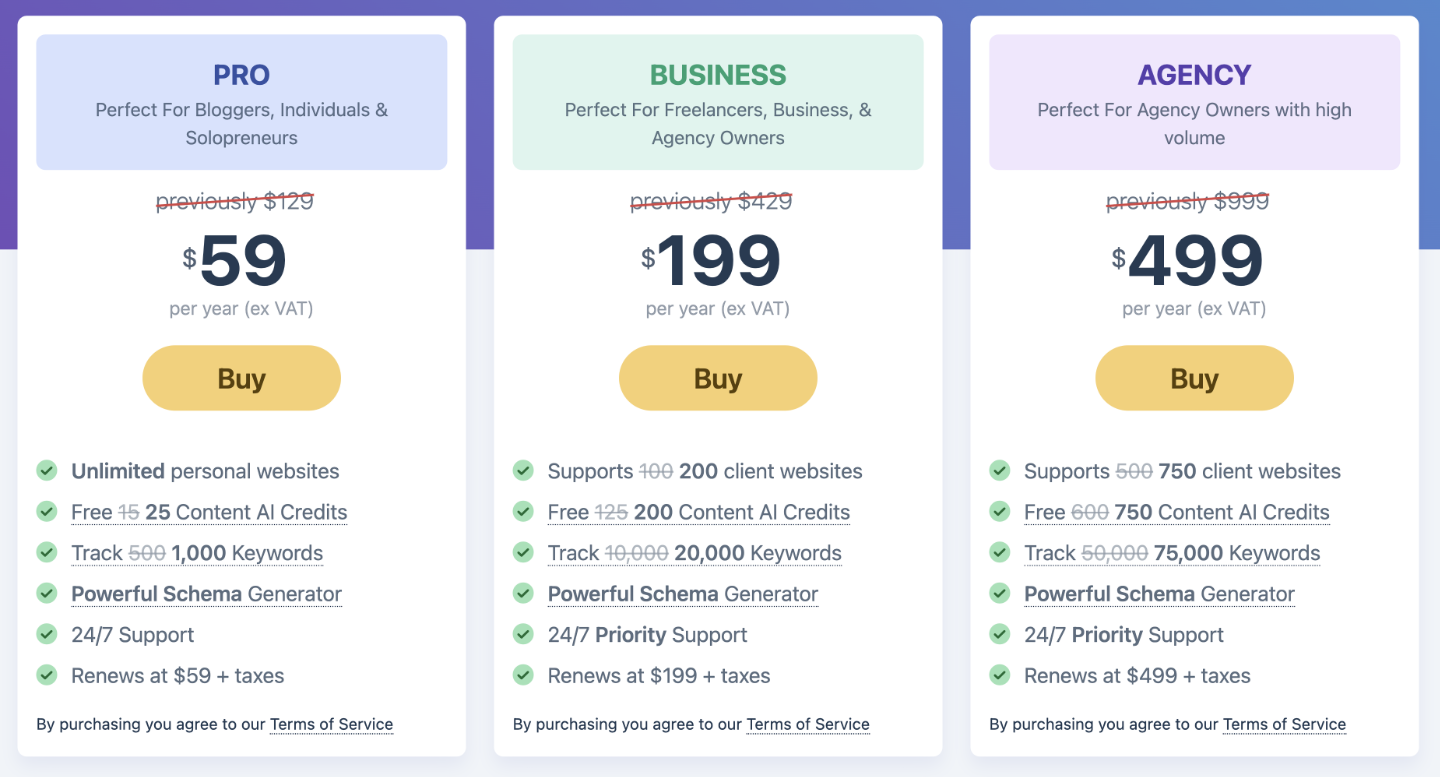Open Terms of Service link under AGENCY plan

[x=1284, y=724]
